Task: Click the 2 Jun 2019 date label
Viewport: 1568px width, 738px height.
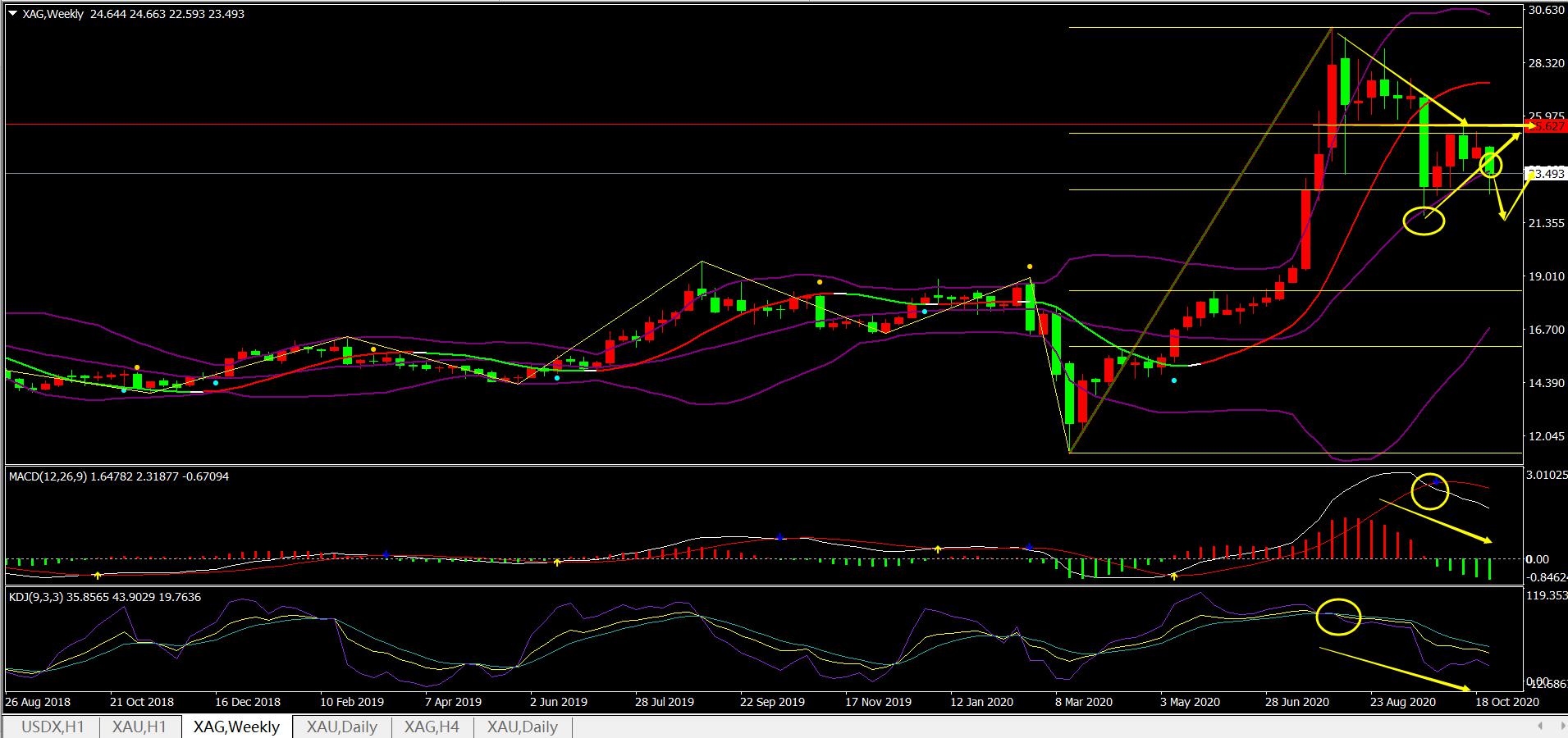Action: (559, 702)
